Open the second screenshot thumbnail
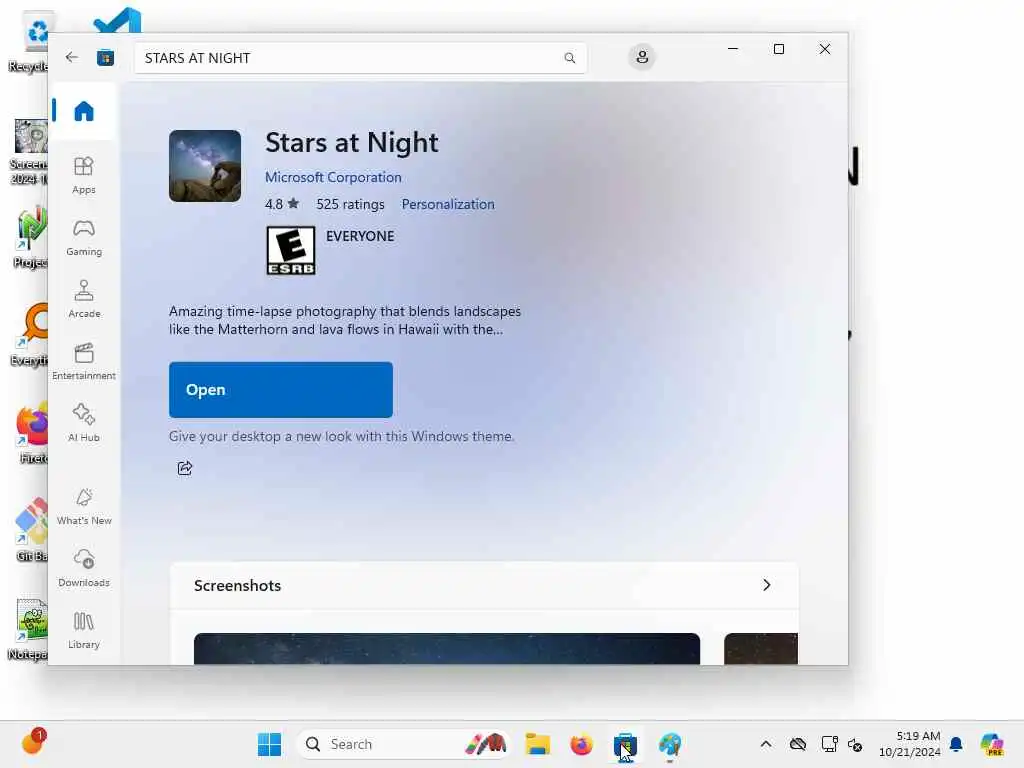 point(761,648)
